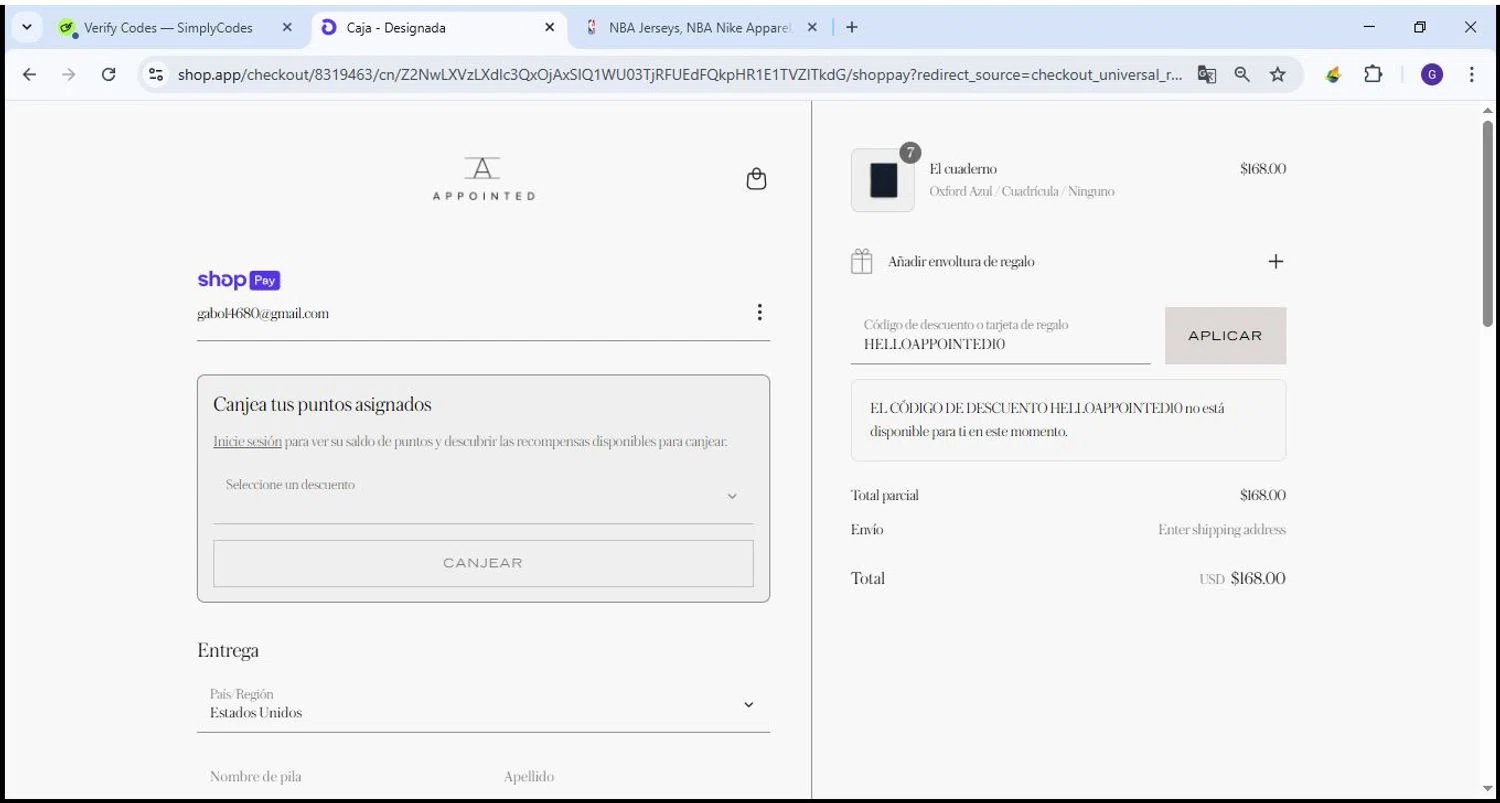Click the gabo14680@gmail.com email text

(x=263, y=313)
